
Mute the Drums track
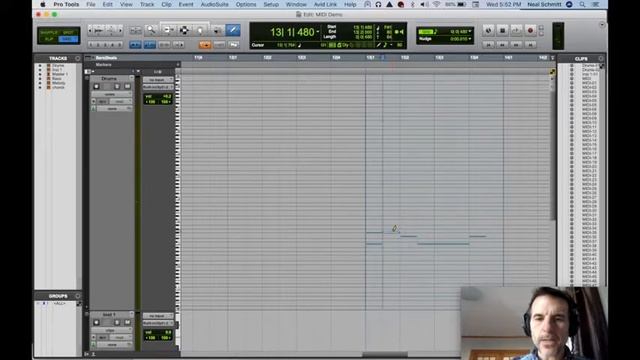point(127,87)
